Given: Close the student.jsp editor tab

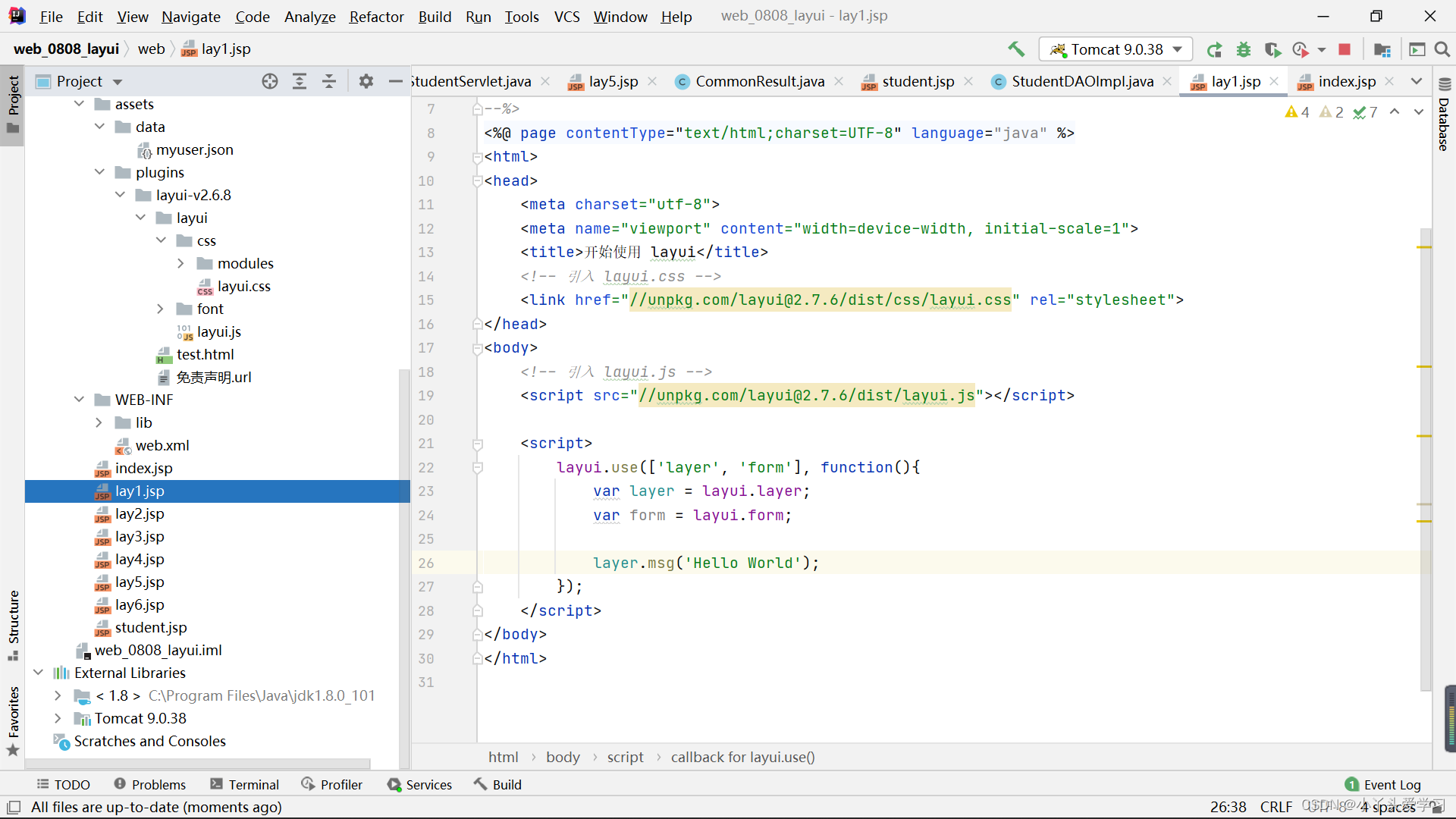Looking at the screenshot, I should pyautogui.click(x=968, y=81).
